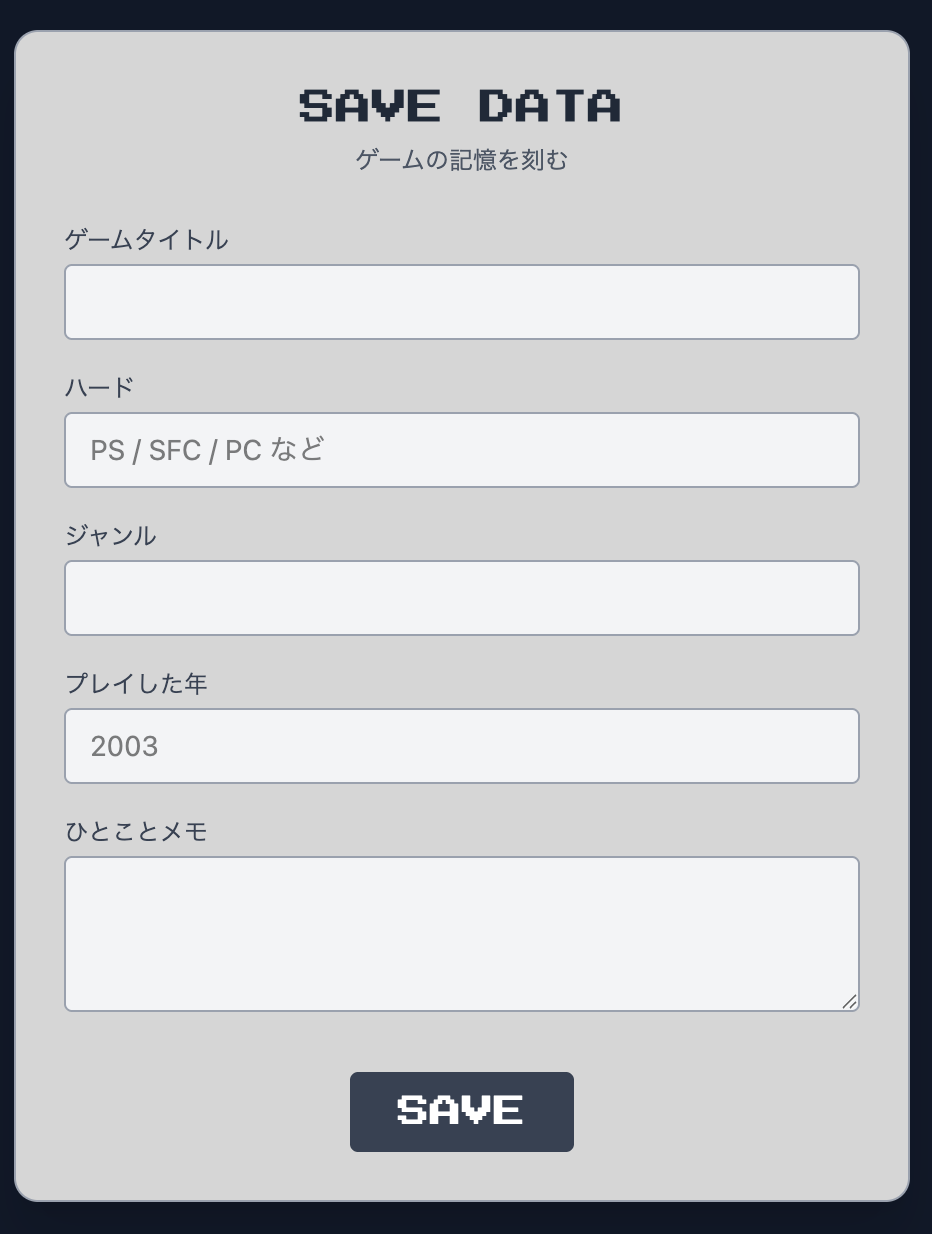Click inside the ひとことメモ text area

click(x=461, y=930)
